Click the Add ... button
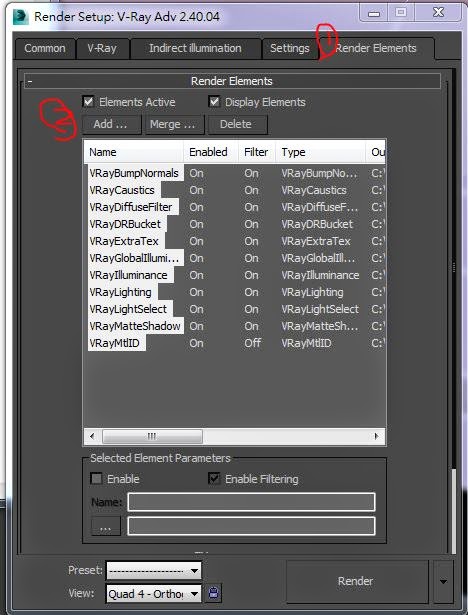The width and height of the screenshot is (468, 615). coord(111,124)
